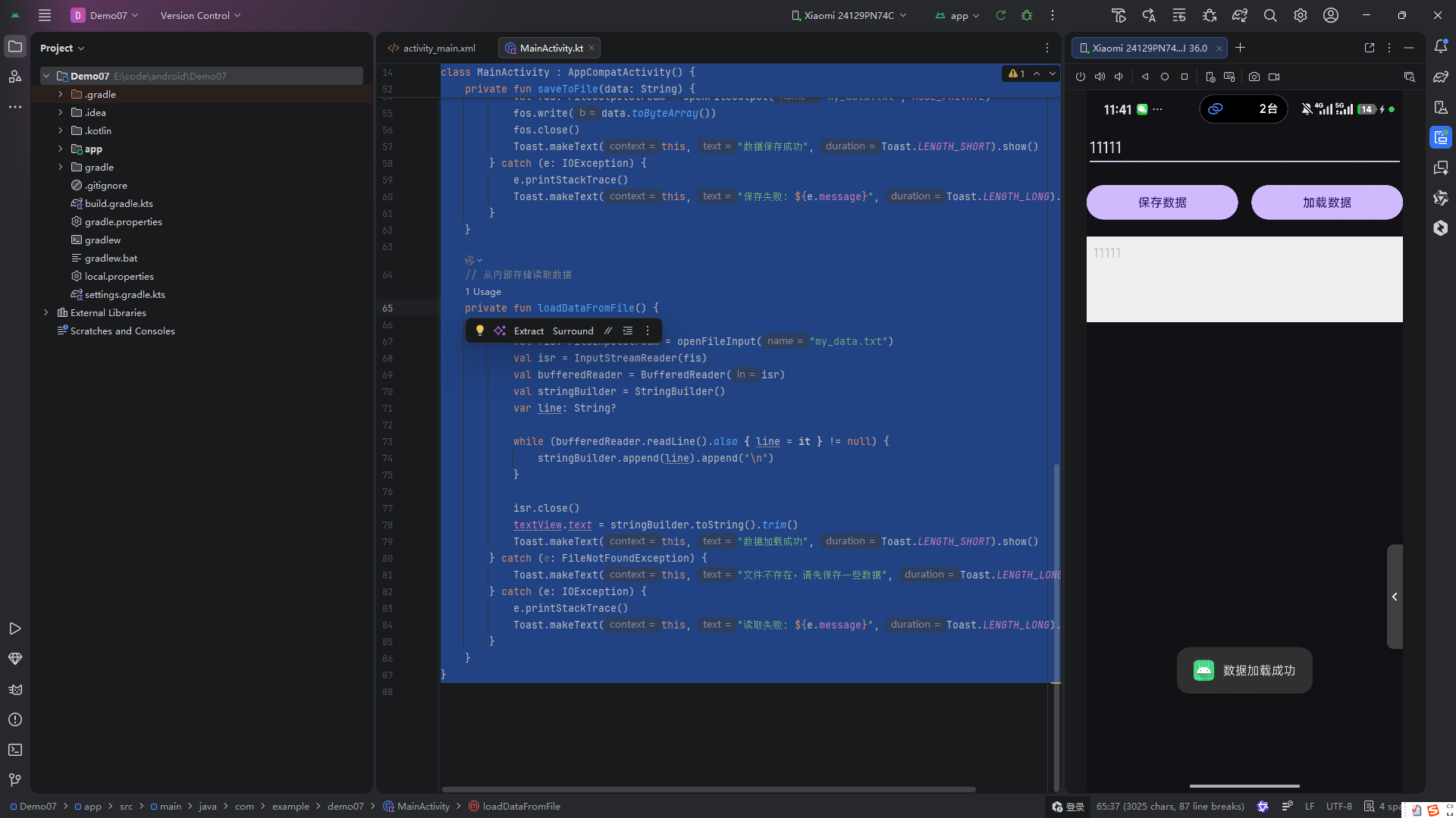Click the device Back triangle button
Image resolution: width=1456 pixels, height=818 pixels.
pyautogui.click(x=1145, y=77)
